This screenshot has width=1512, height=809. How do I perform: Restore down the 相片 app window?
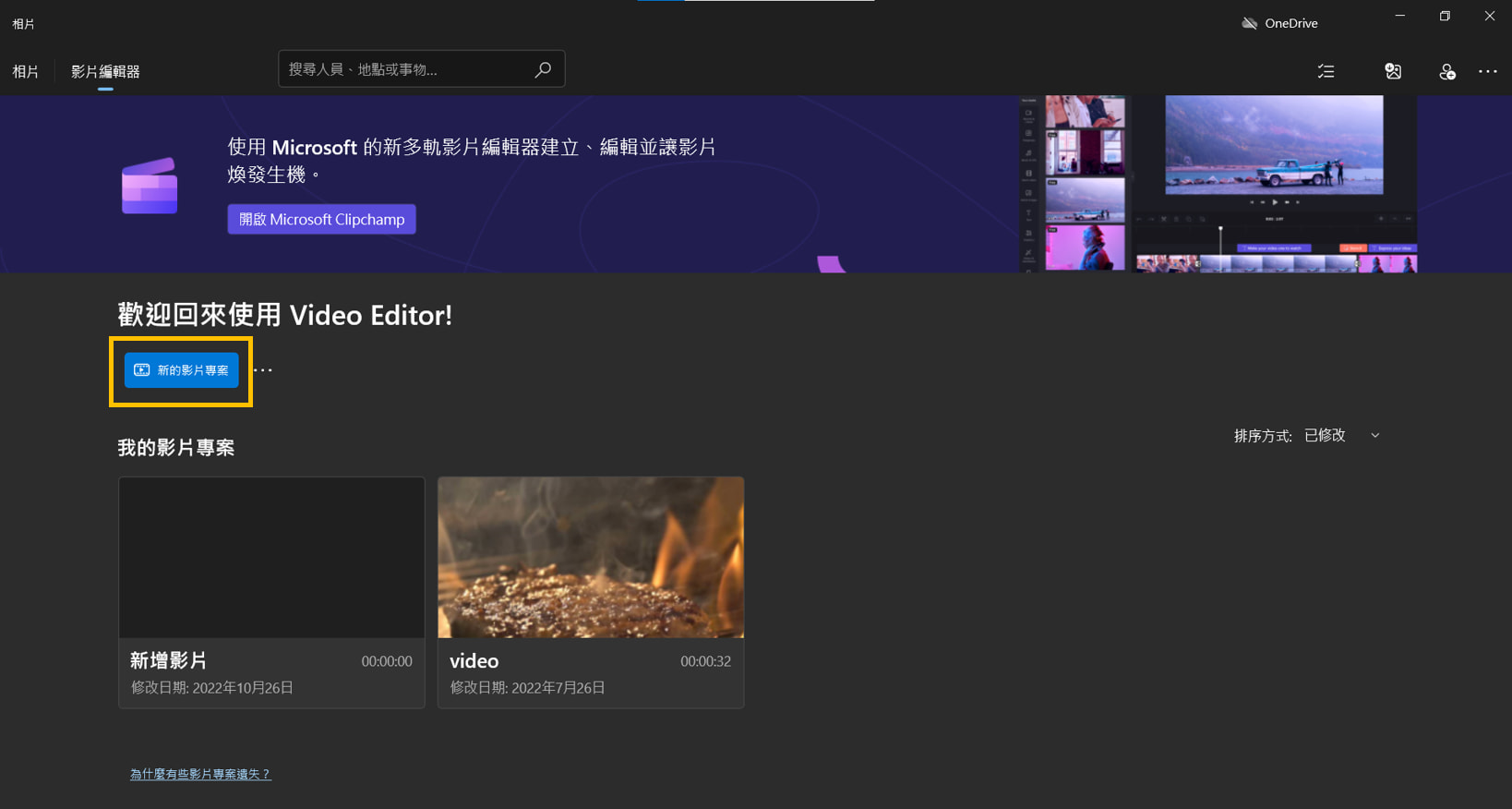(x=1445, y=16)
